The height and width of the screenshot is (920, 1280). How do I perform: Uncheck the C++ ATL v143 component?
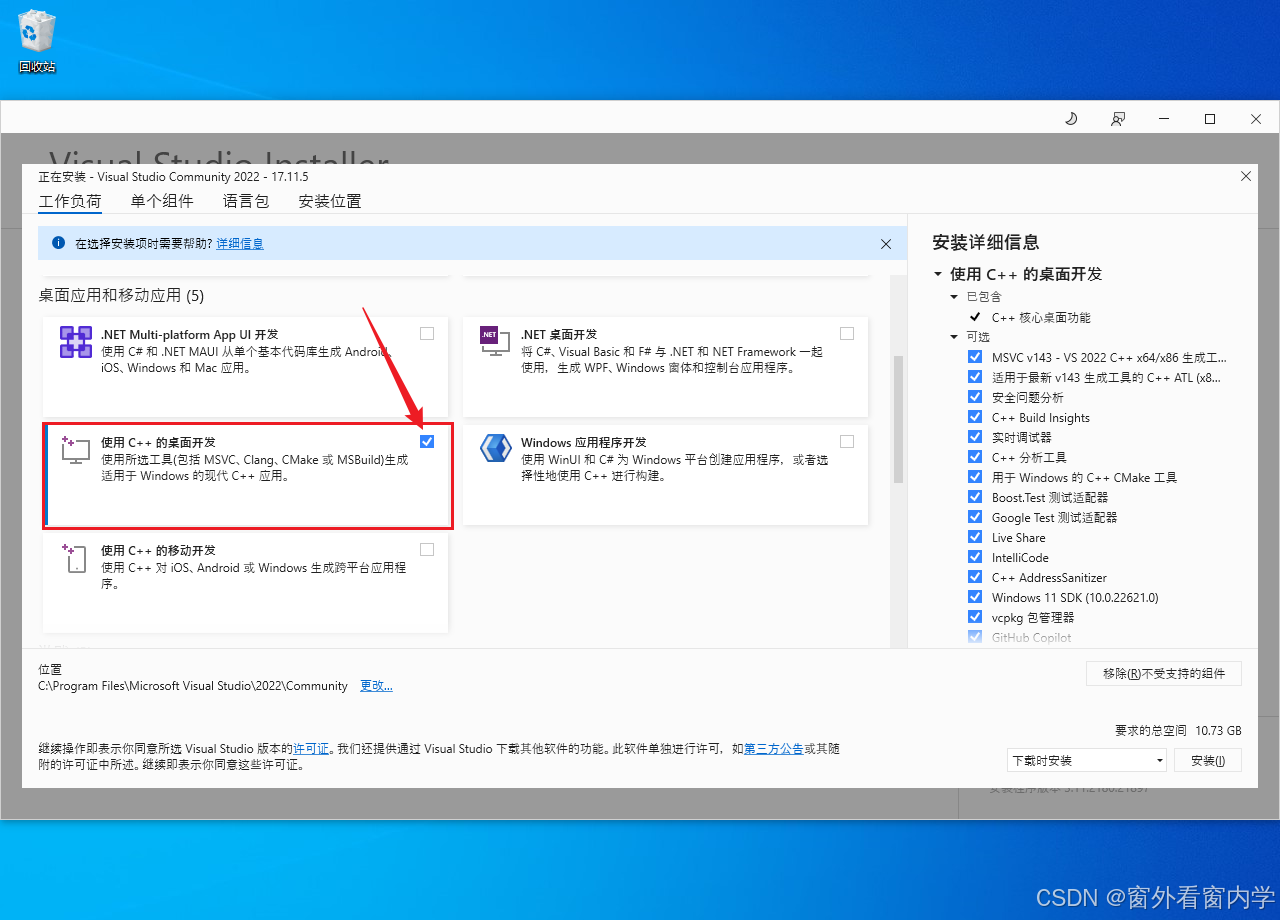pos(975,377)
